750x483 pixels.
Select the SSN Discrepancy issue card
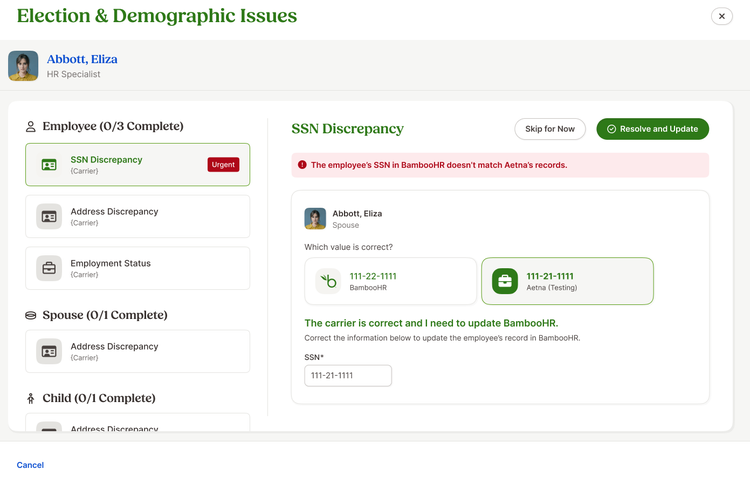pos(137,165)
